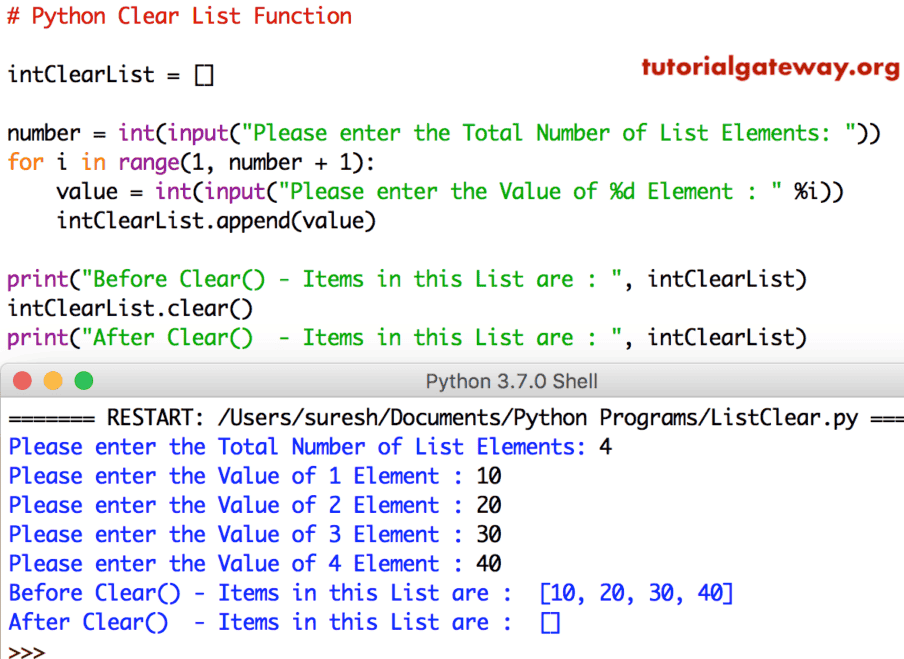Place cursor at the shell >>> prompt
This screenshot has width=904, height=659.
pyautogui.click(x=25, y=650)
